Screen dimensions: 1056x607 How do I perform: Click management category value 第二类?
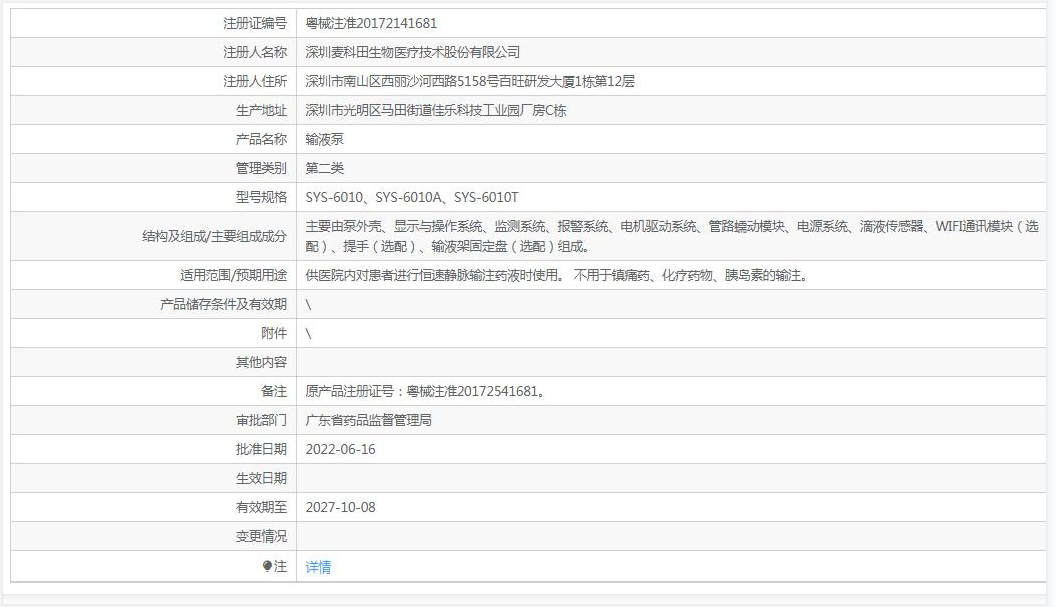click(324, 168)
